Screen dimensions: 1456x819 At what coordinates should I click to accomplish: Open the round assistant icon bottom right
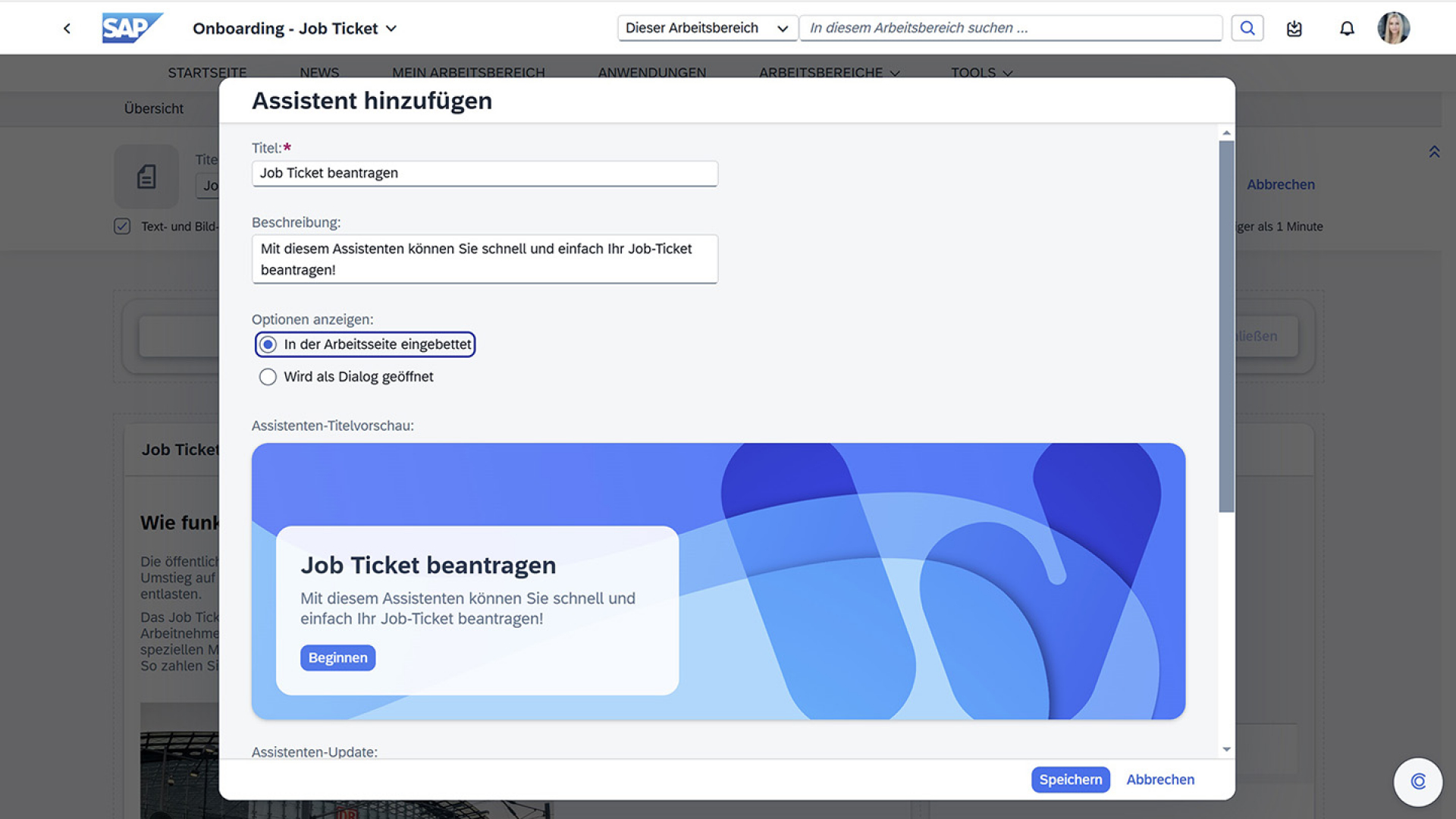(x=1417, y=781)
